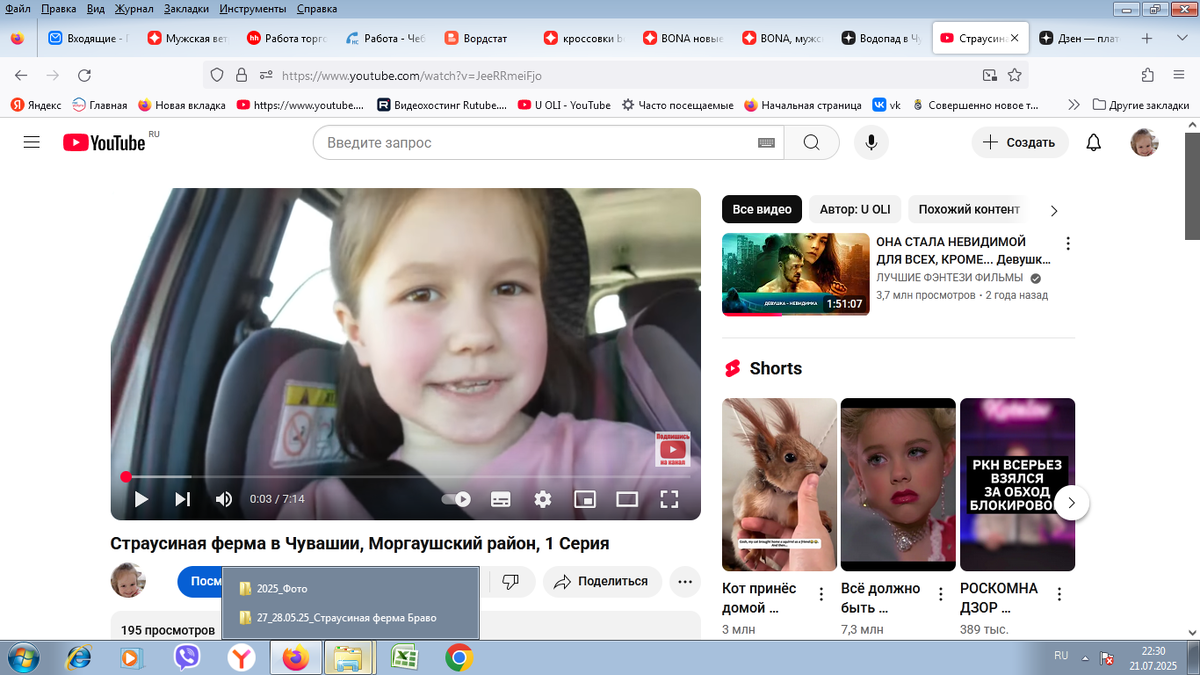Open the U OLI - YouTube bookmark

564,105
